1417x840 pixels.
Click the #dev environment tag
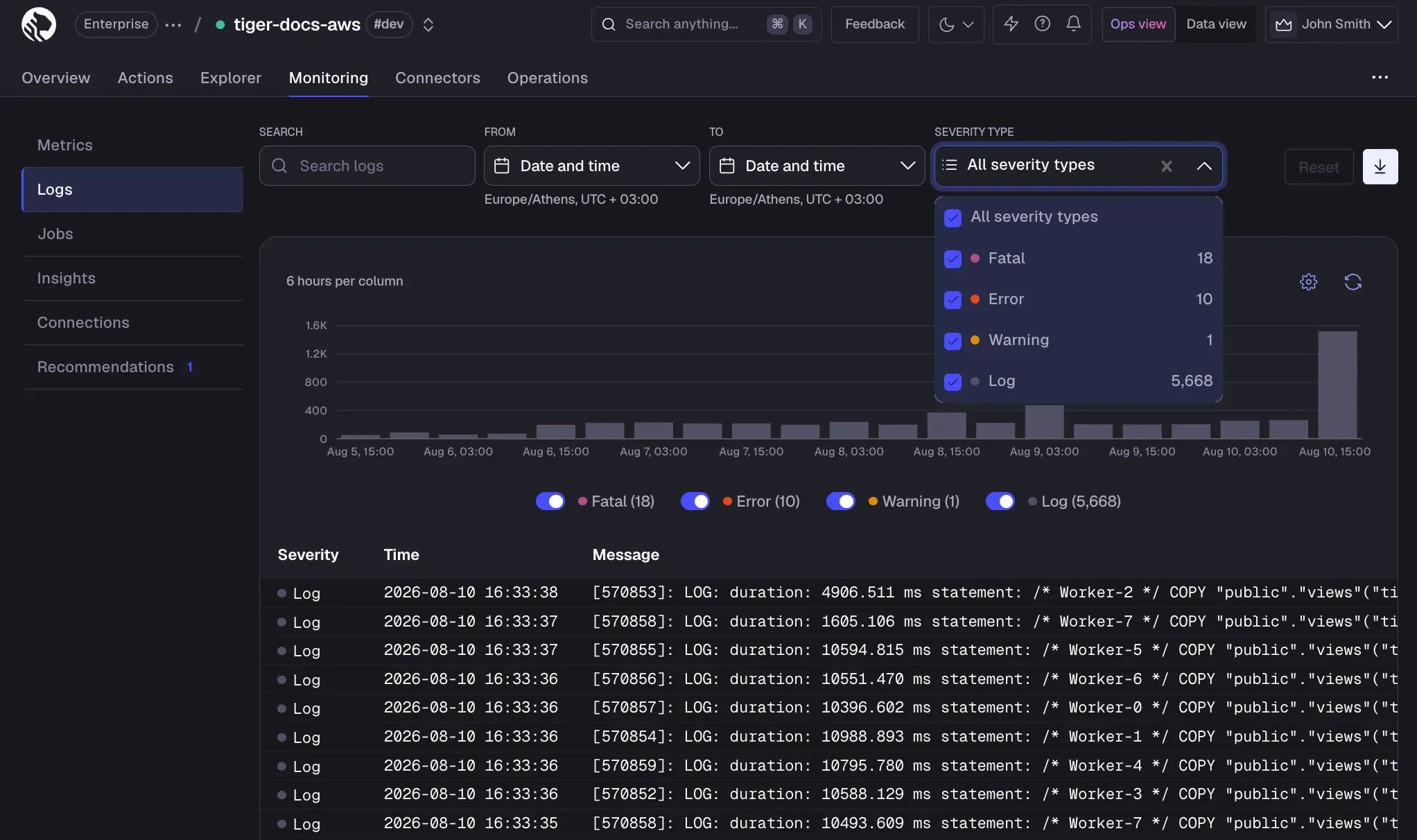389,24
